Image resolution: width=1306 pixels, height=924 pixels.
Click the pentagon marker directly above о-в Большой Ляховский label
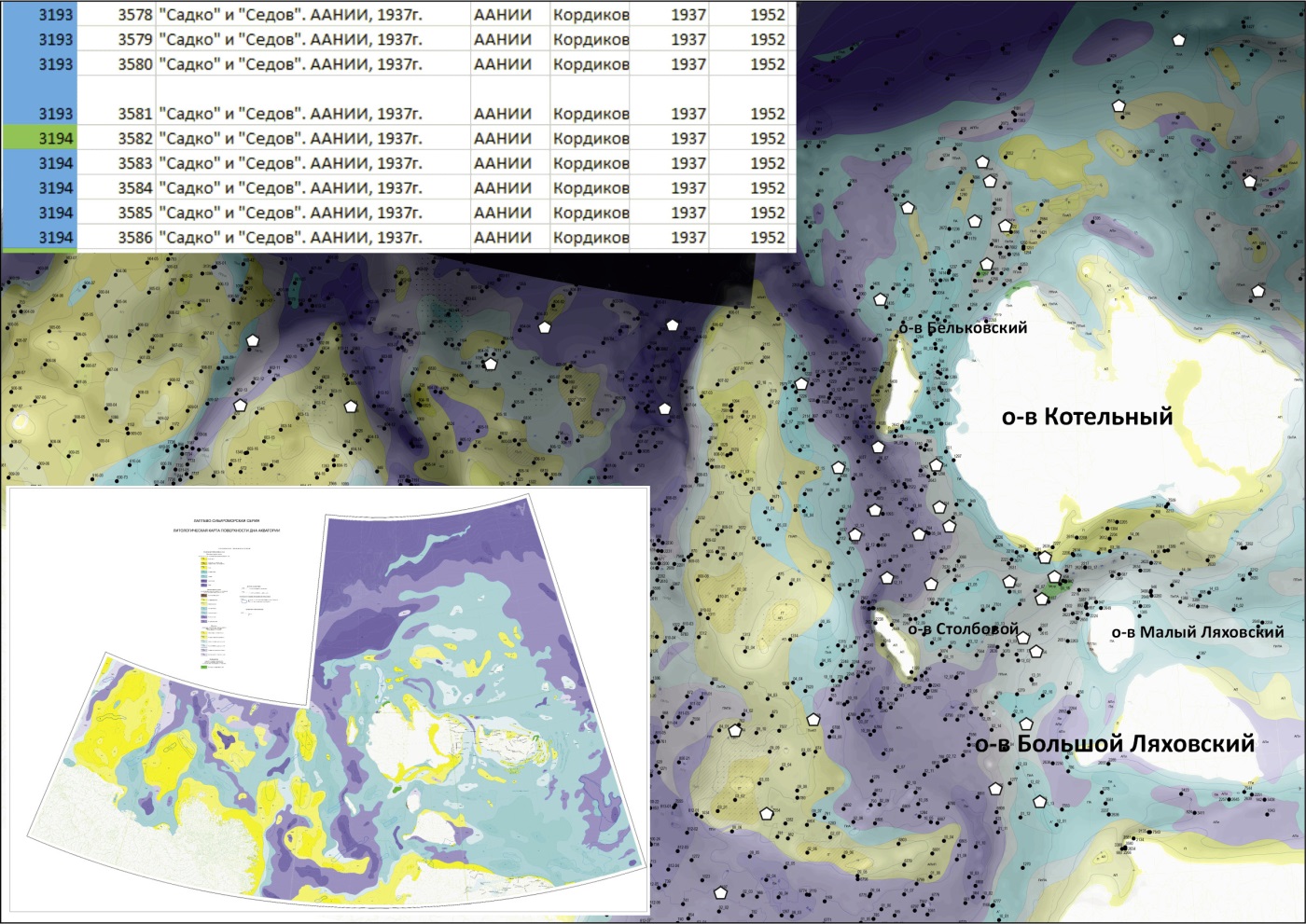pos(1025,724)
